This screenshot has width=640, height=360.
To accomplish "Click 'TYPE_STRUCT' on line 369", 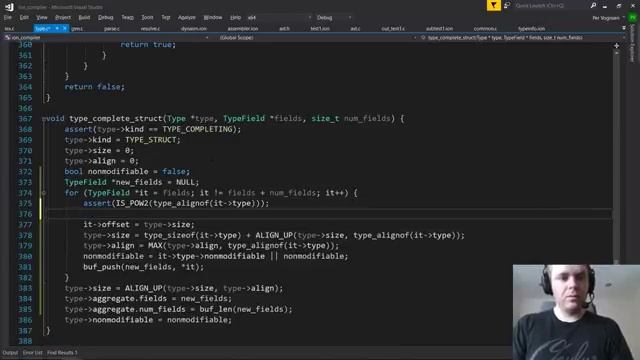I will pos(151,140).
